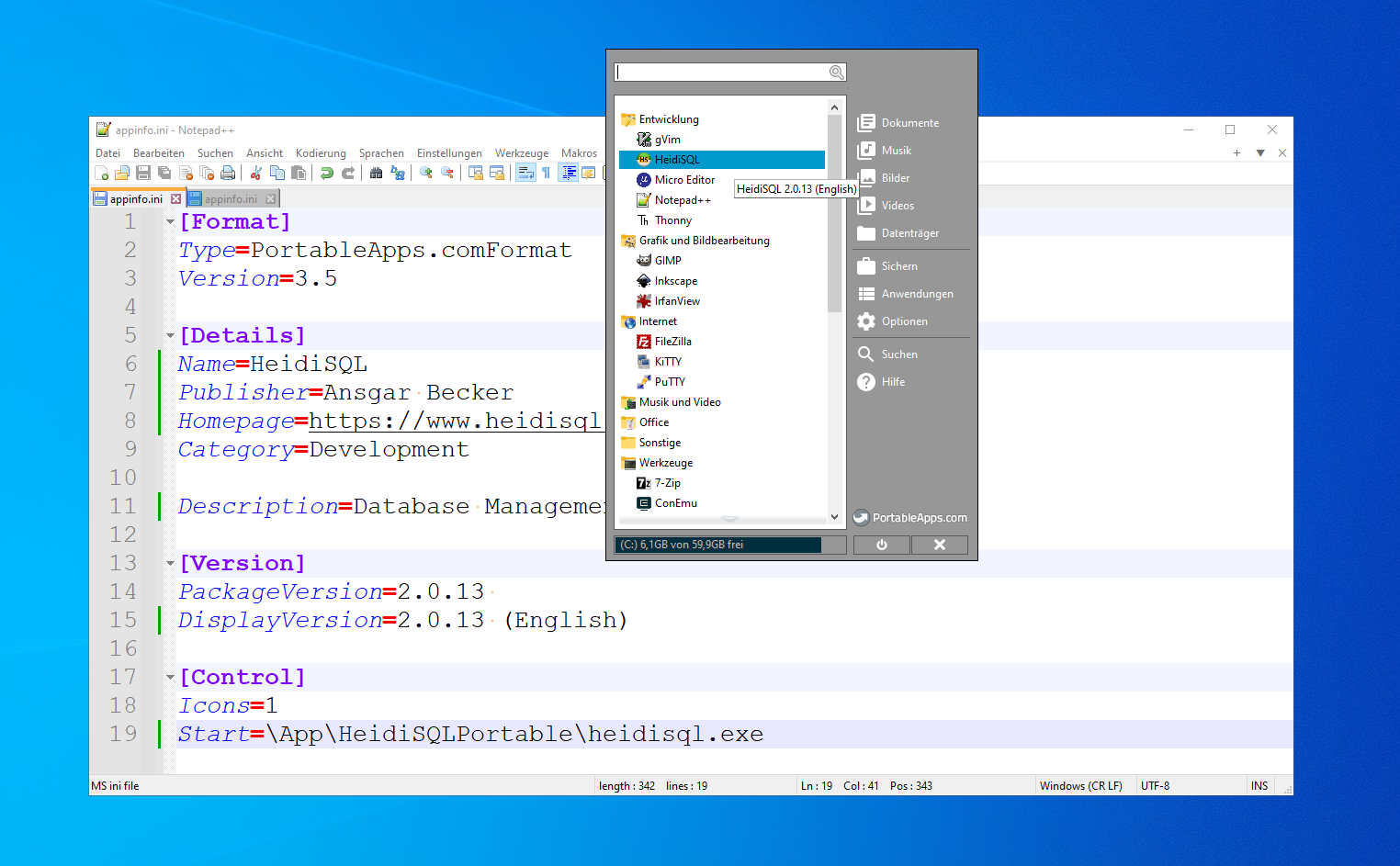This screenshot has height=866, width=1400.
Task: Launch HeidiSQL from the PortableApps list
Action: (x=677, y=160)
